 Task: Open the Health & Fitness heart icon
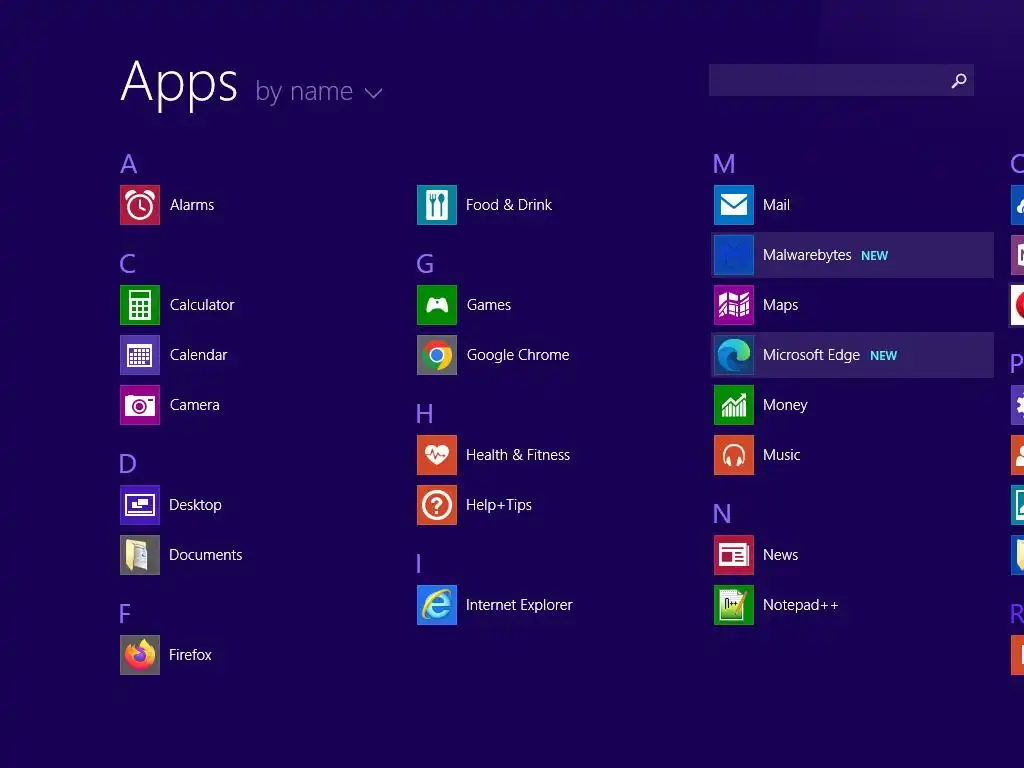pyautogui.click(x=437, y=455)
